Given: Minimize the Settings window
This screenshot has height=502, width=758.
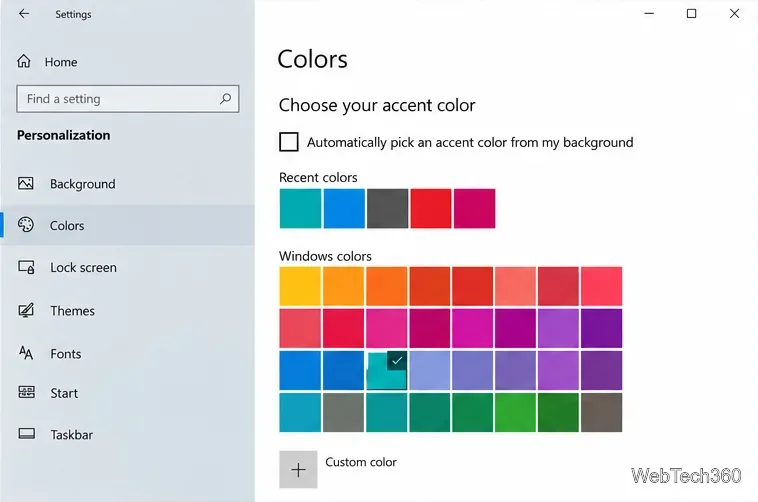Looking at the screenshot, I should 649,14.
